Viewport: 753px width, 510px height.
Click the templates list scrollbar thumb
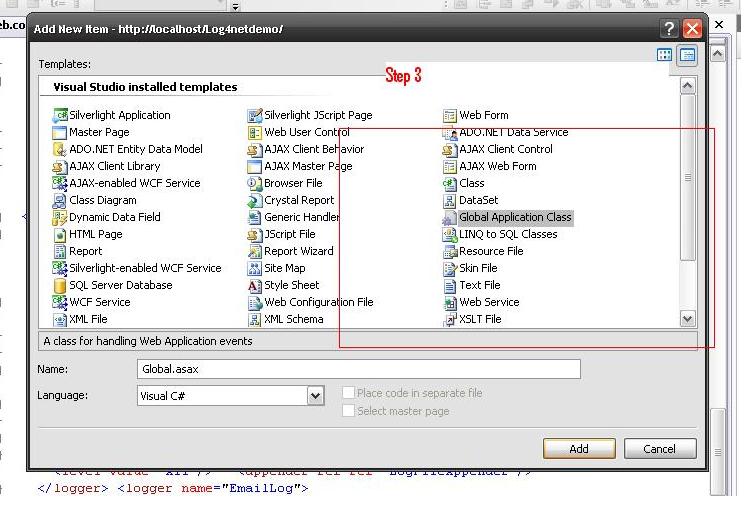688,178
